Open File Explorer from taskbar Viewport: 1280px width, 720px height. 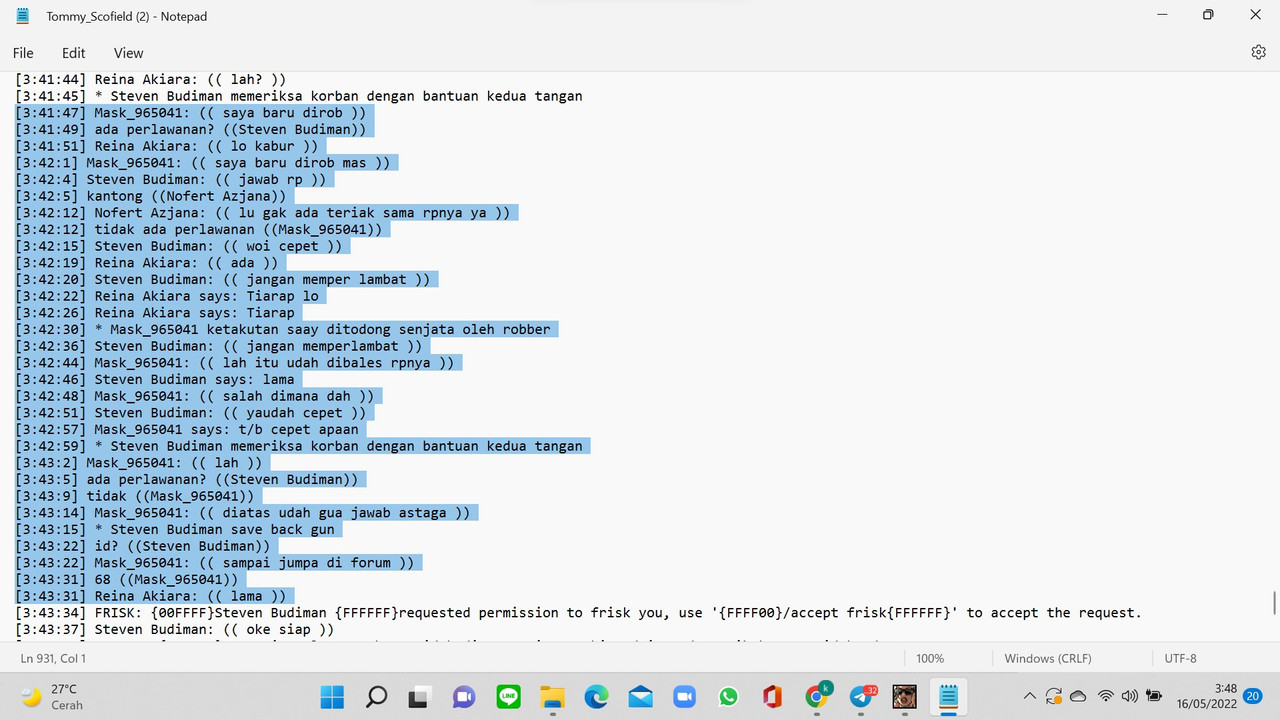552,696
